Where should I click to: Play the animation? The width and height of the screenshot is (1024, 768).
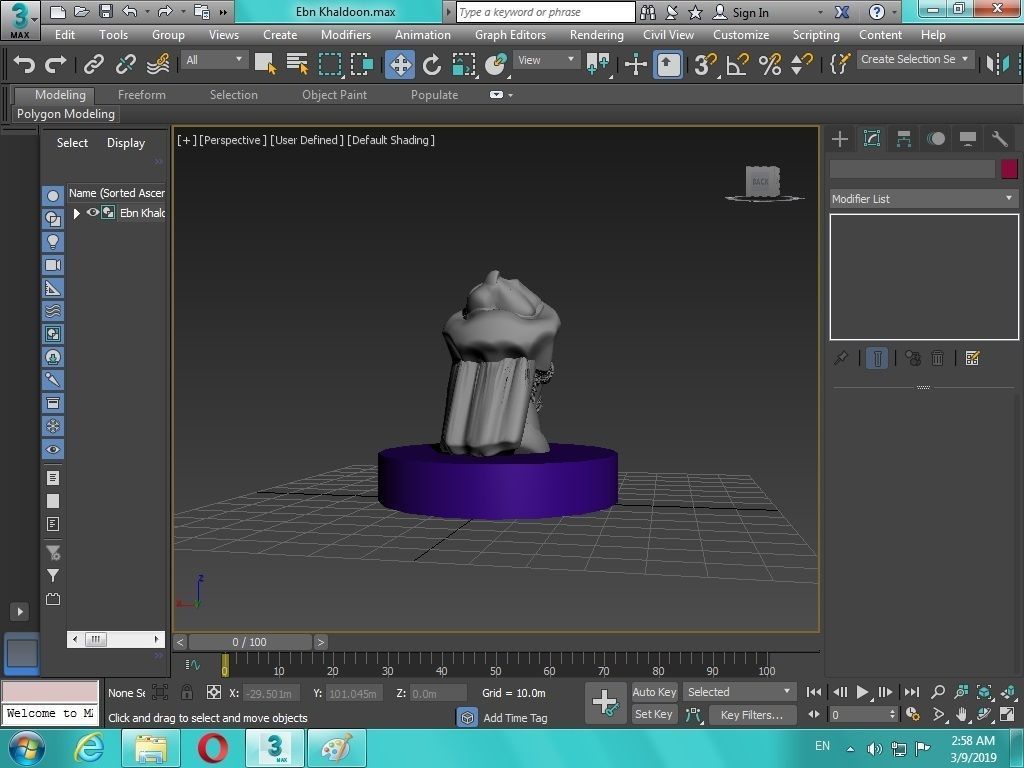(x=862, y=692)
